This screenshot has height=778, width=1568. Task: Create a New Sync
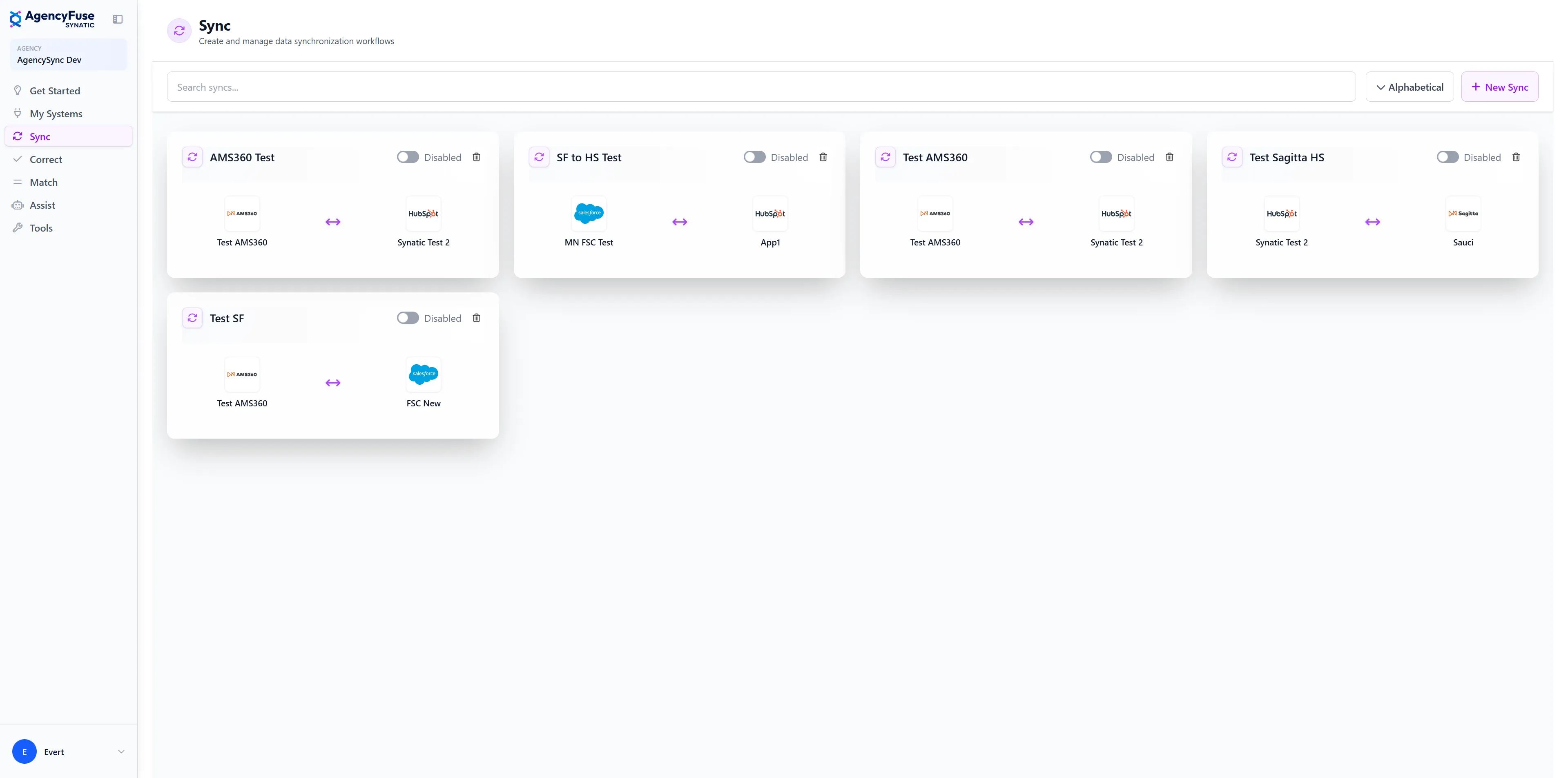(1499, 87)
